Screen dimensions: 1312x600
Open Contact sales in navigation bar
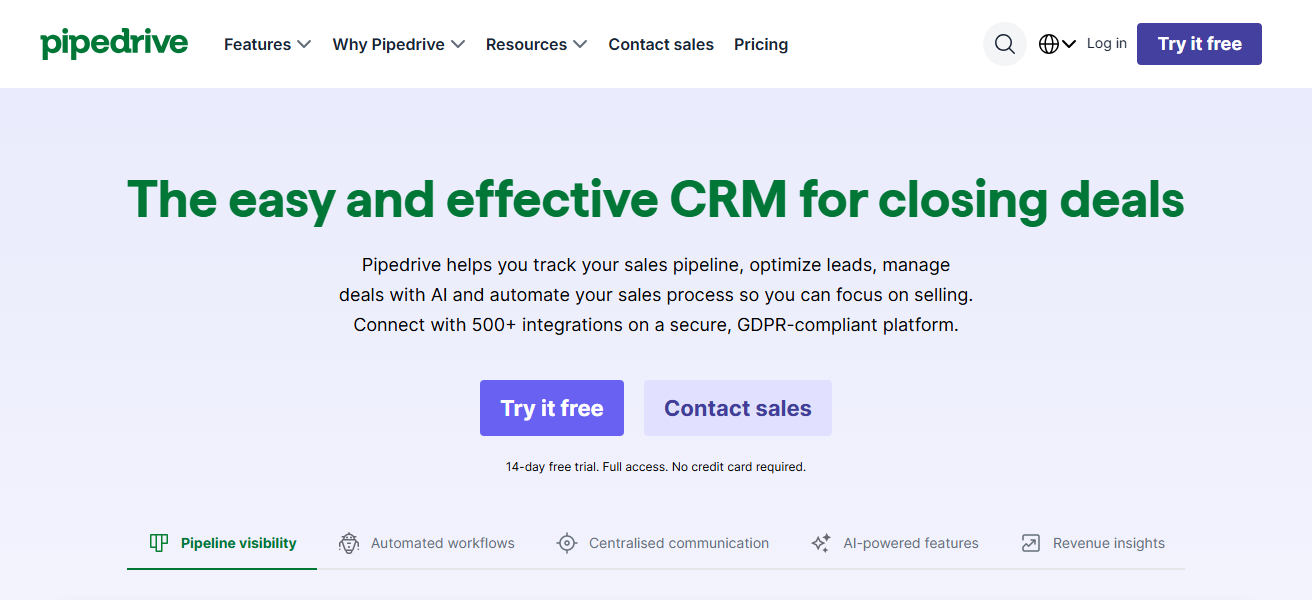tap(661, 44)
